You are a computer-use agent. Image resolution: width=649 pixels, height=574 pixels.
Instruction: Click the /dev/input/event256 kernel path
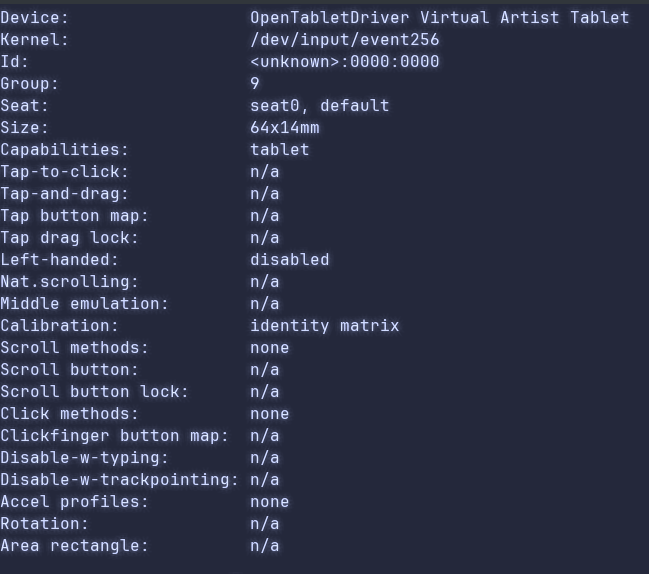[344, 40]
